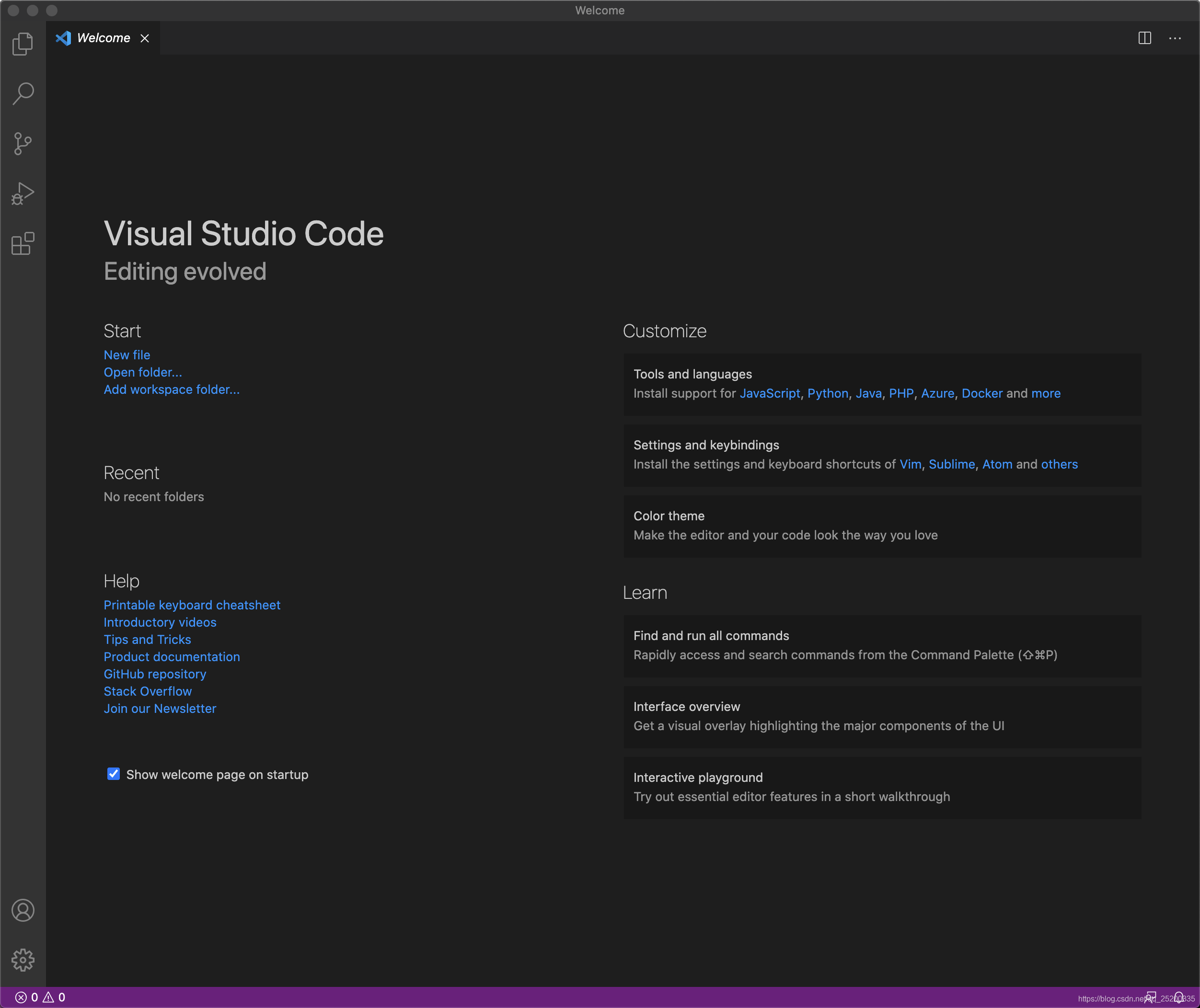Install Sublime keybindings
Screen dimensions: 1200x1008
pos(952,464)
